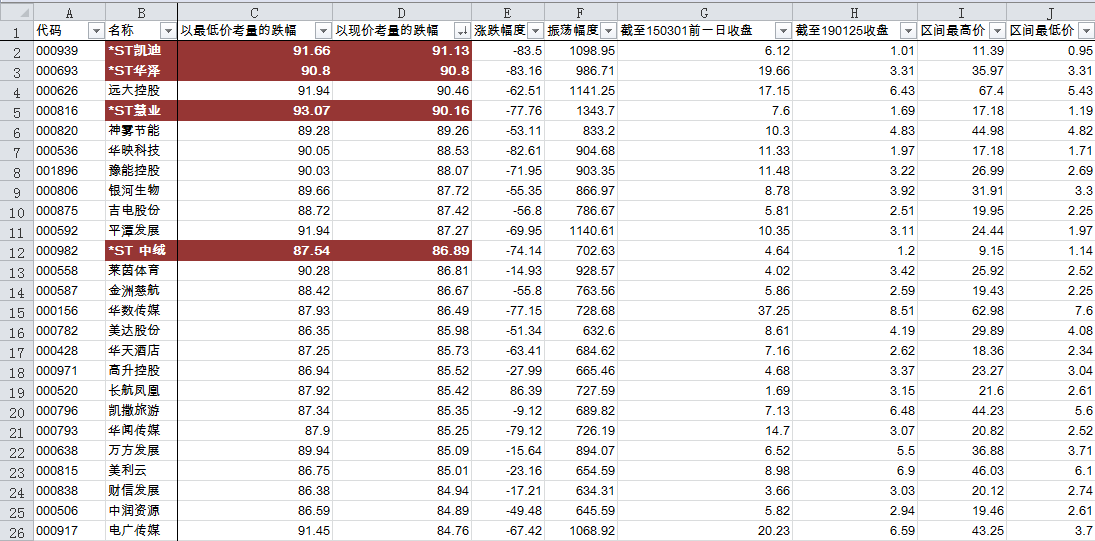Click cell with stock code 000939
The image size is (1095, 541).
[x=70, y=51]
